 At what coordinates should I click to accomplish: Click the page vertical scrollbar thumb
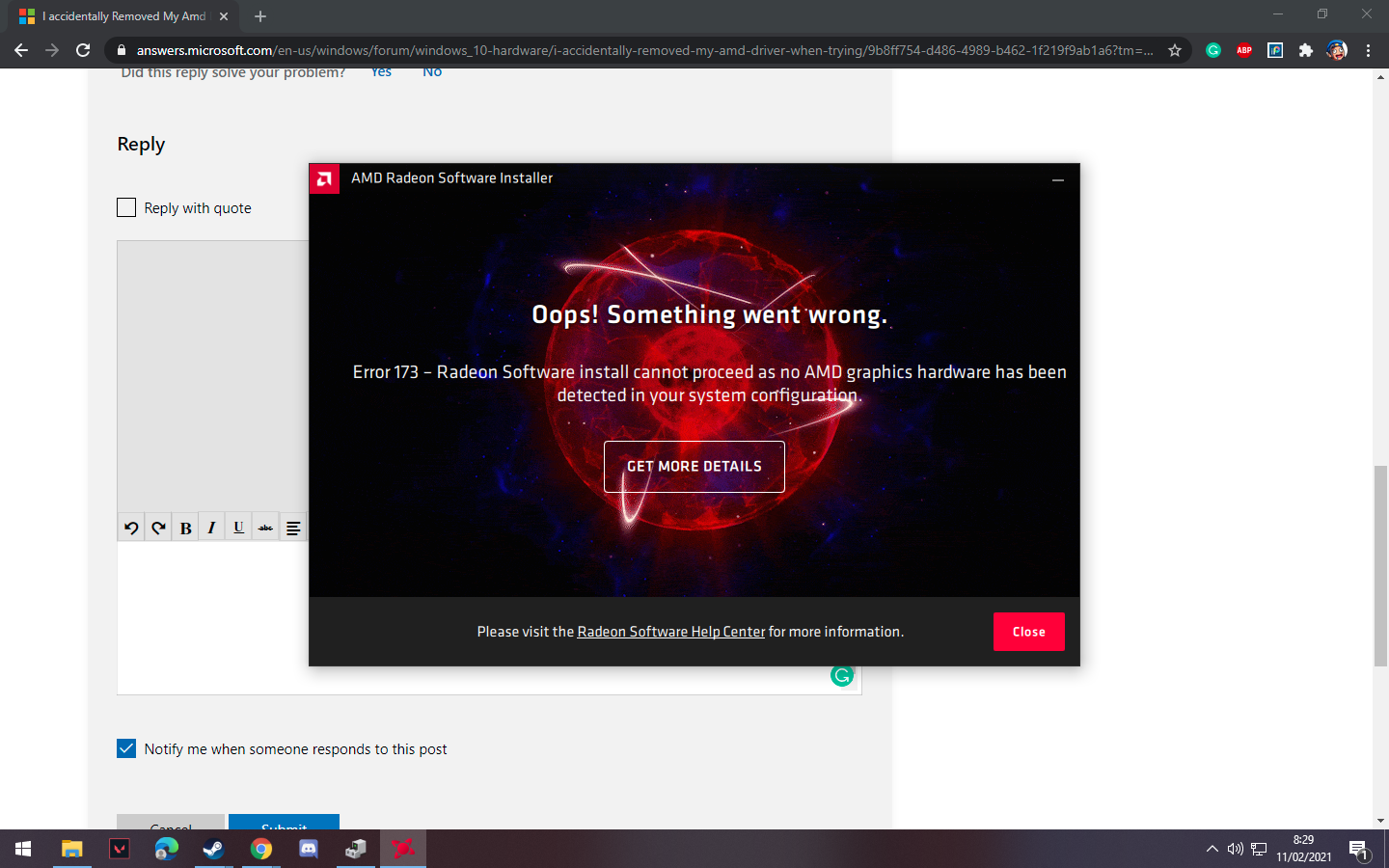[x=1381, y=565]
